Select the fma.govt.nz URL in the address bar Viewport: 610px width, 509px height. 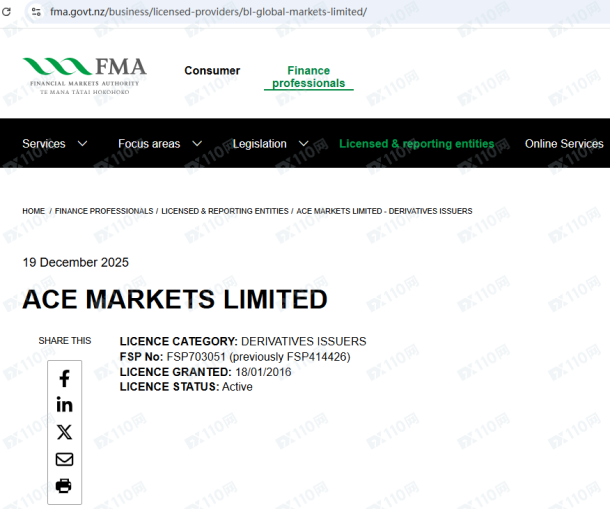coord(208,12)
